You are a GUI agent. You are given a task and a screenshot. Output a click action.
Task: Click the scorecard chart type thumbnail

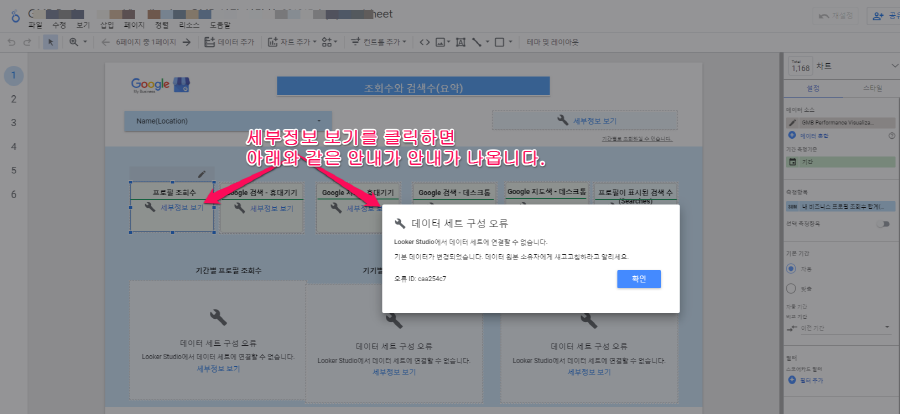(800, 67)
